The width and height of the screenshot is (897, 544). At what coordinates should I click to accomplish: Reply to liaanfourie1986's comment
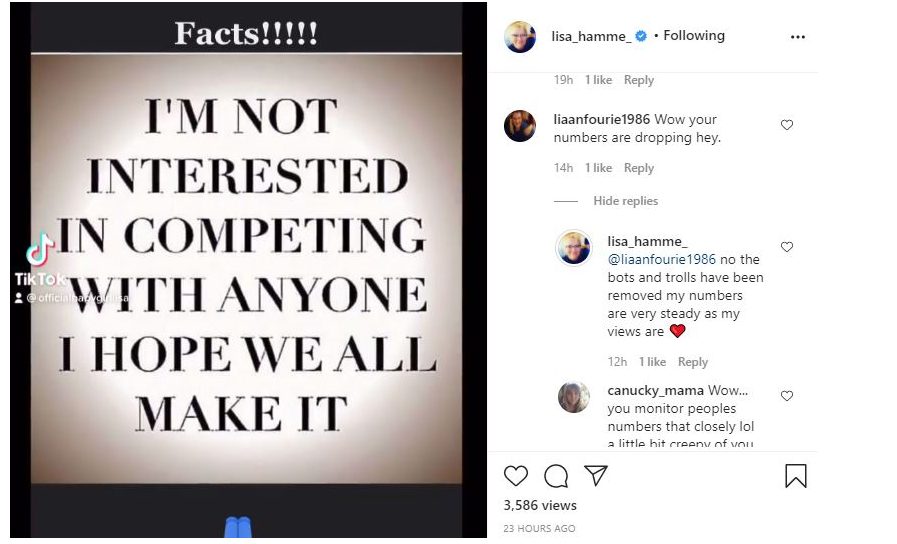[639, 168]
